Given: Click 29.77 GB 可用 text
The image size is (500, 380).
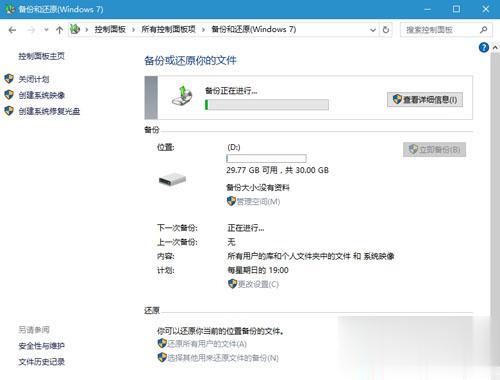Looking at the screenshot, I should pyautogui.click(x=252, y=170).
